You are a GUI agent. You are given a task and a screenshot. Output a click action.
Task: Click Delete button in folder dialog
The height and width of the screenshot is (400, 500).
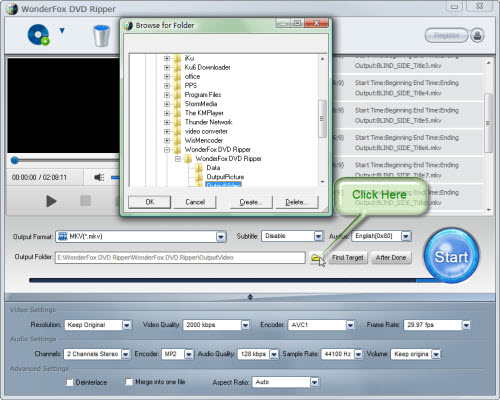click(x=297, y=202)
